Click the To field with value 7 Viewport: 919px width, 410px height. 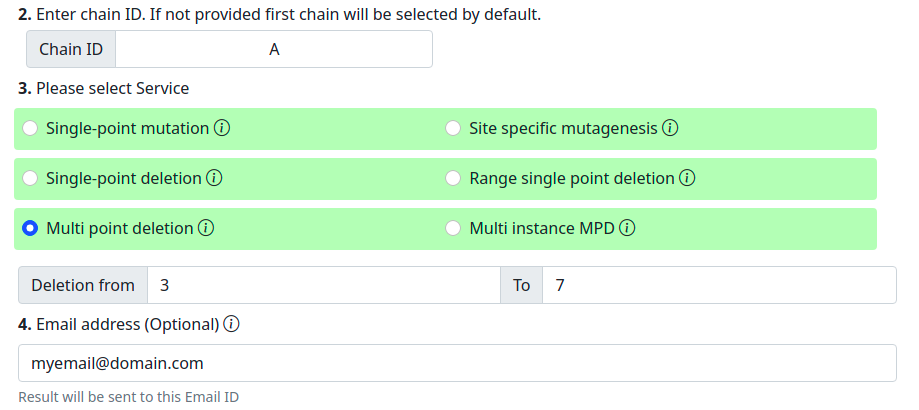719,285
